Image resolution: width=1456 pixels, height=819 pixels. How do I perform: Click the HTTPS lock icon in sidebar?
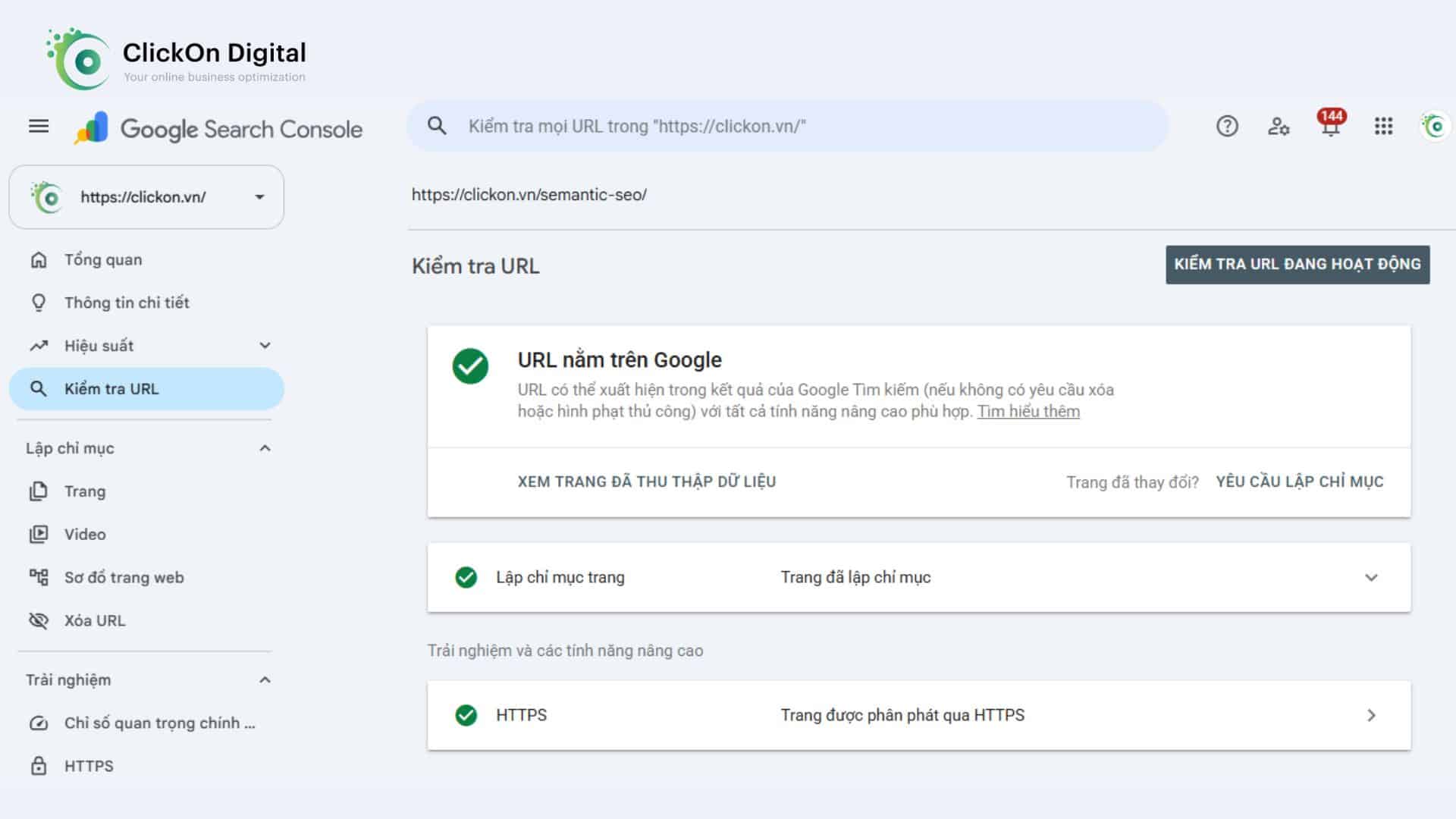point(39,766)
